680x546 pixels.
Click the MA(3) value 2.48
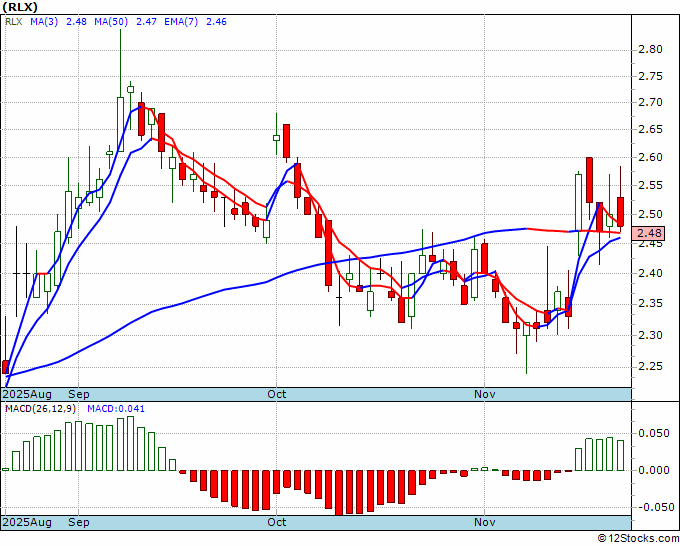pos(76,22)
